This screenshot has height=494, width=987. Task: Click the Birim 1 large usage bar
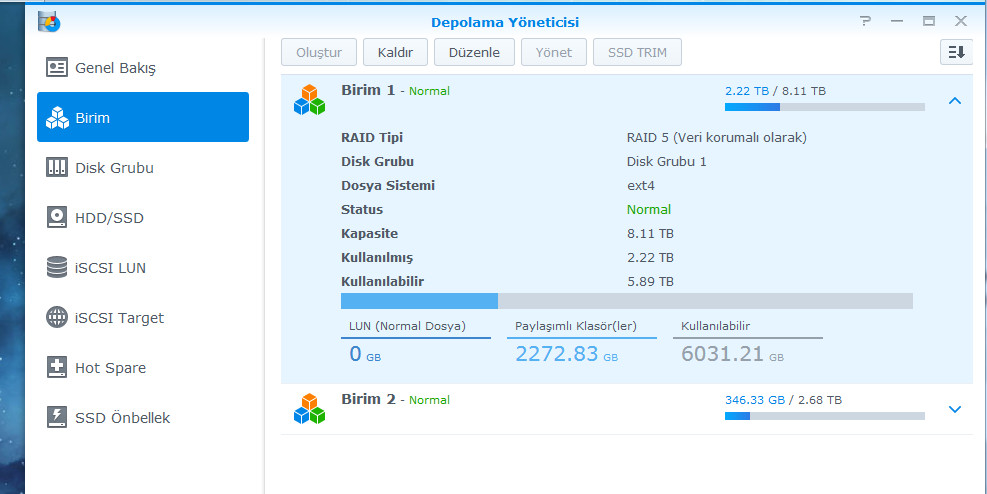[x=626, y=301]
